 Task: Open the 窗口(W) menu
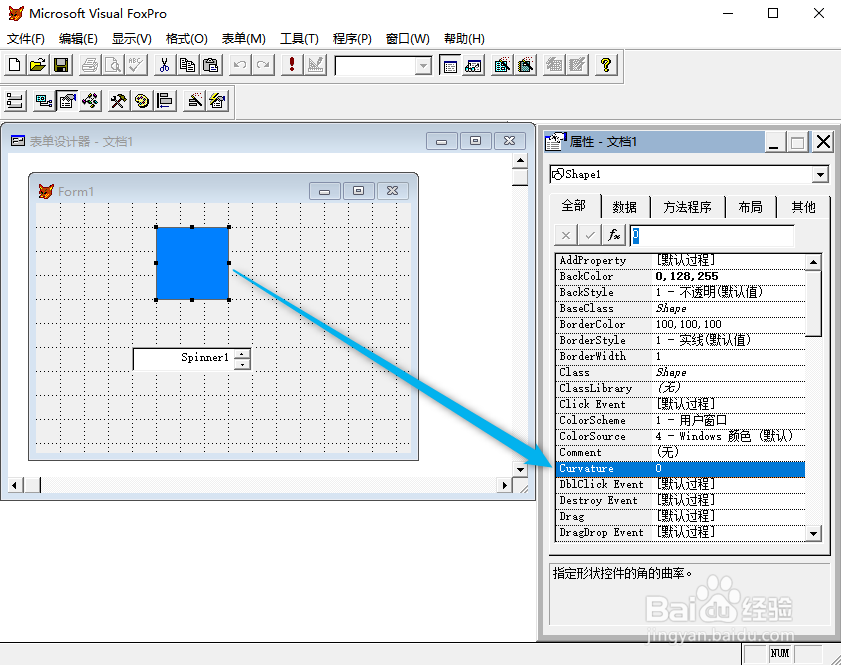click(x=408, y=39)
